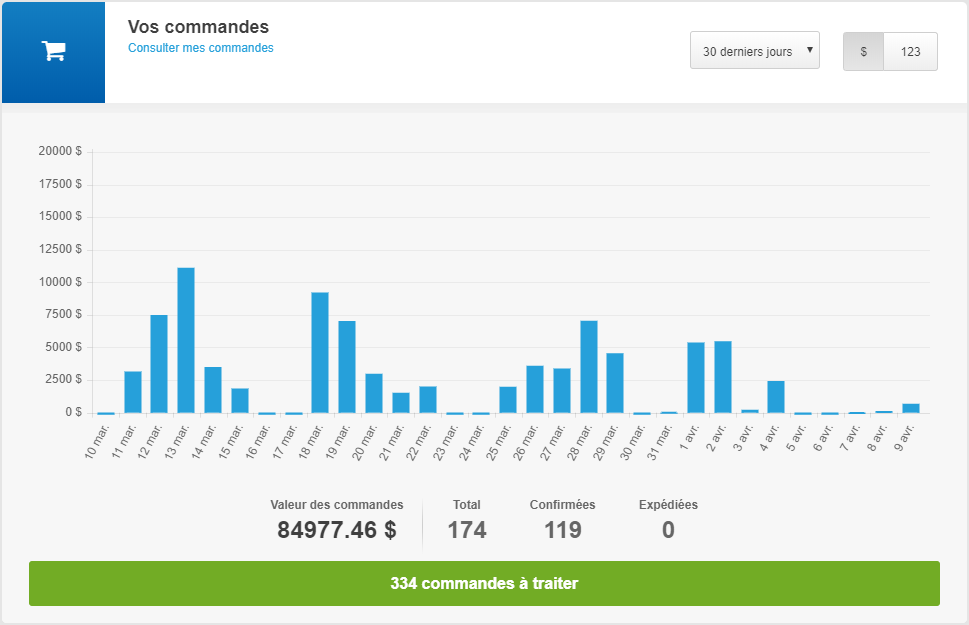969x625 pixels.
Task: Click the Total count 174
Action: coord(467,530)
